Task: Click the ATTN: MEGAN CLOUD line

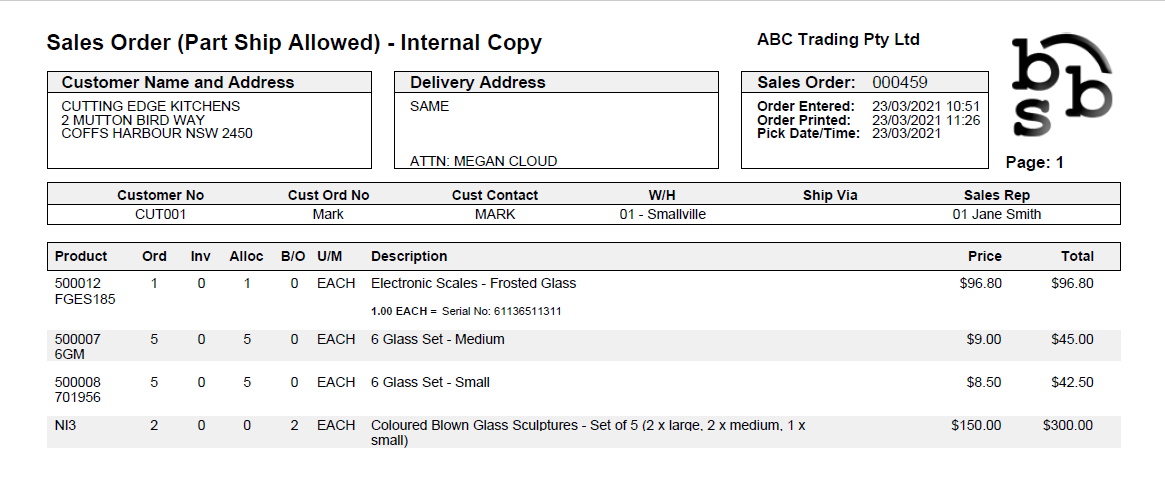Action: [483, 161]
